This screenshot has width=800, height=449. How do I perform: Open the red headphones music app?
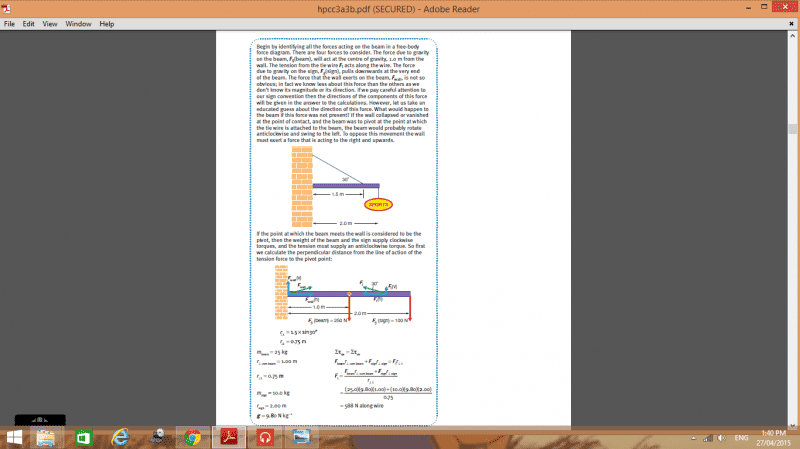pos(265,438)
